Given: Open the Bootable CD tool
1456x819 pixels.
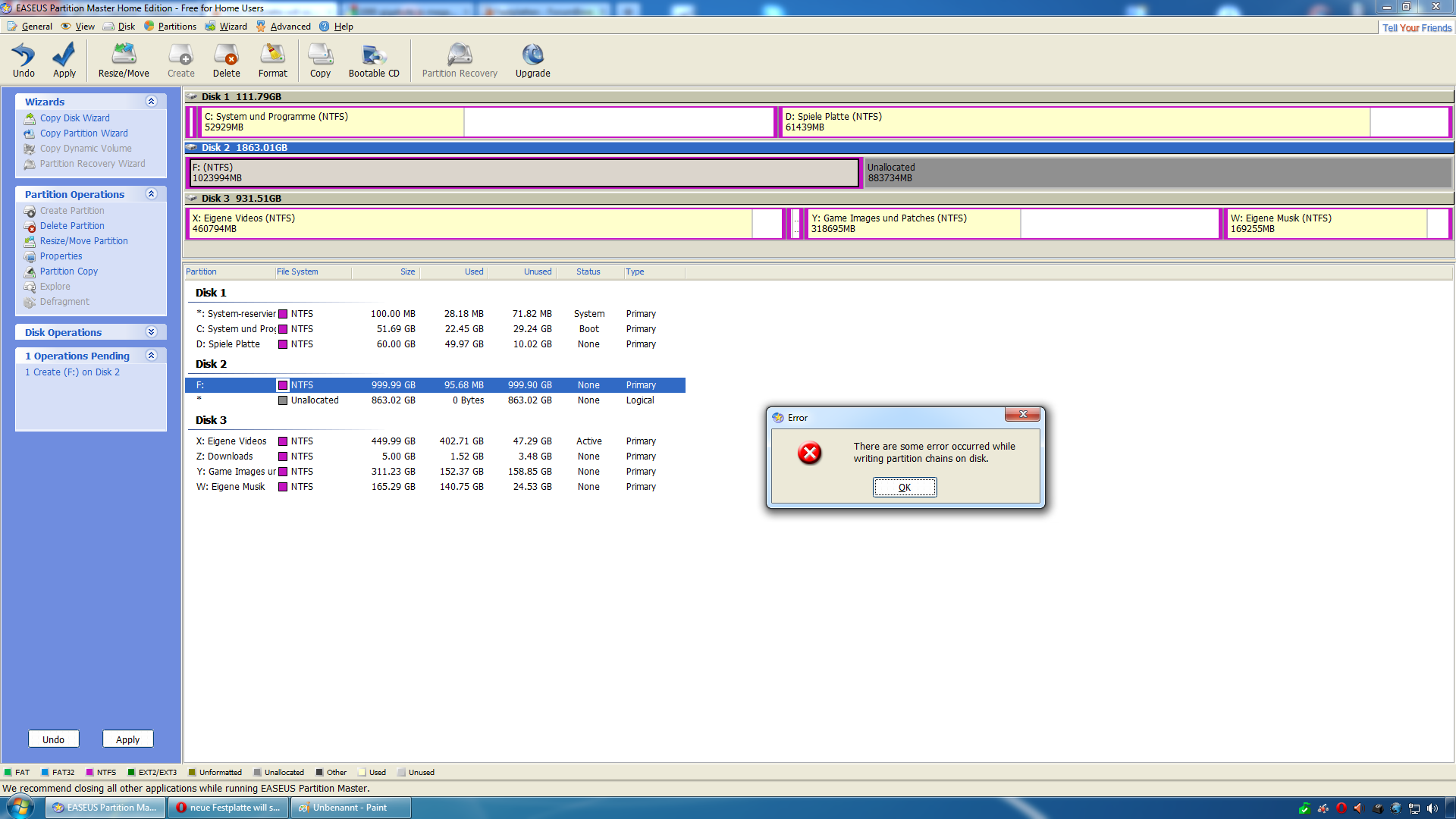Looking at the screenshot, I should 374,61.
